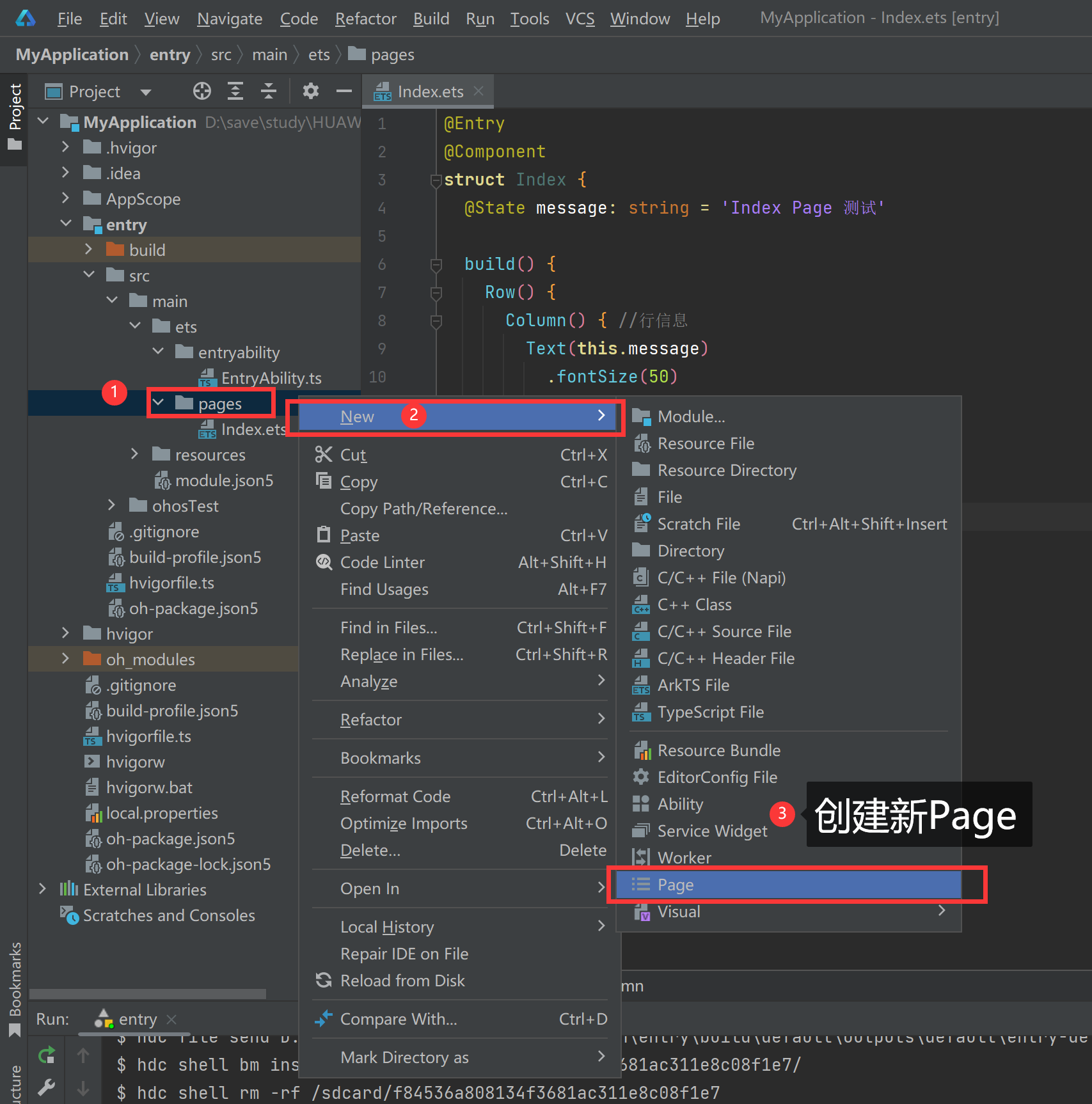
Task: Open the Project view dropdown arrow
Action: (146, 92)
